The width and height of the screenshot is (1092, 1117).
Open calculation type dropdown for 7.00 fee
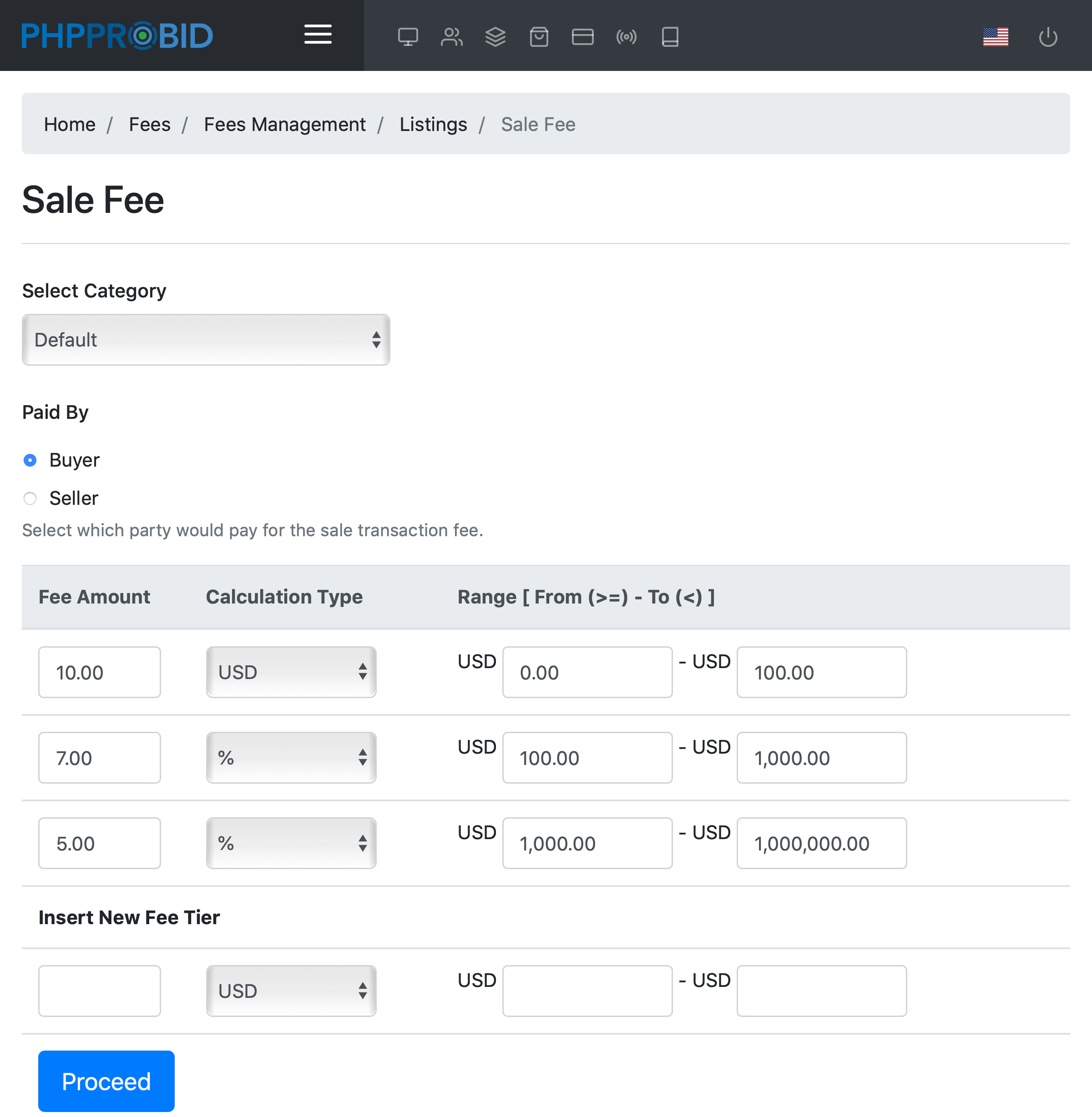click(x=291, y=757)
